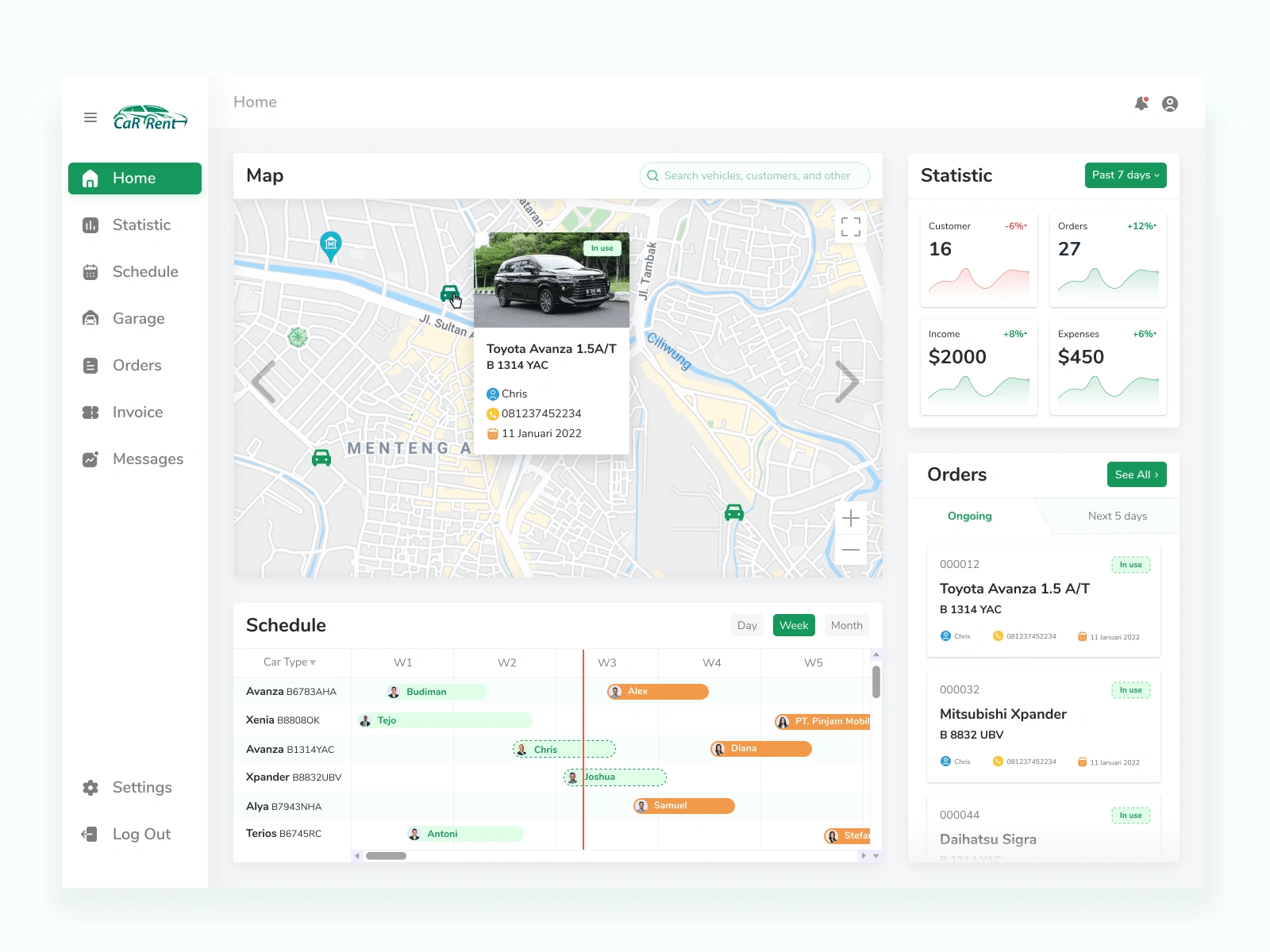
Task: Open Past 7 days dropdown
Action: coord(1126,175)
